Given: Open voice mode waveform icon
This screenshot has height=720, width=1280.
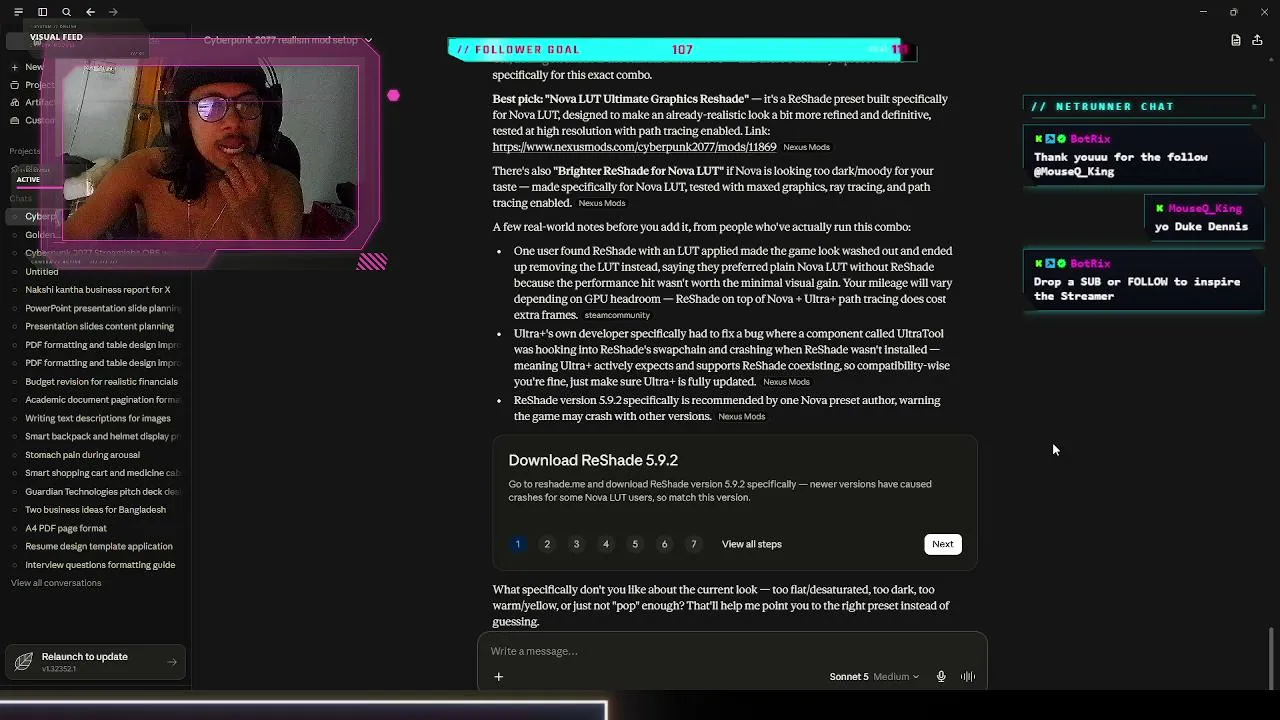Looking at the screenshot, I should click(x=968, y=677).
